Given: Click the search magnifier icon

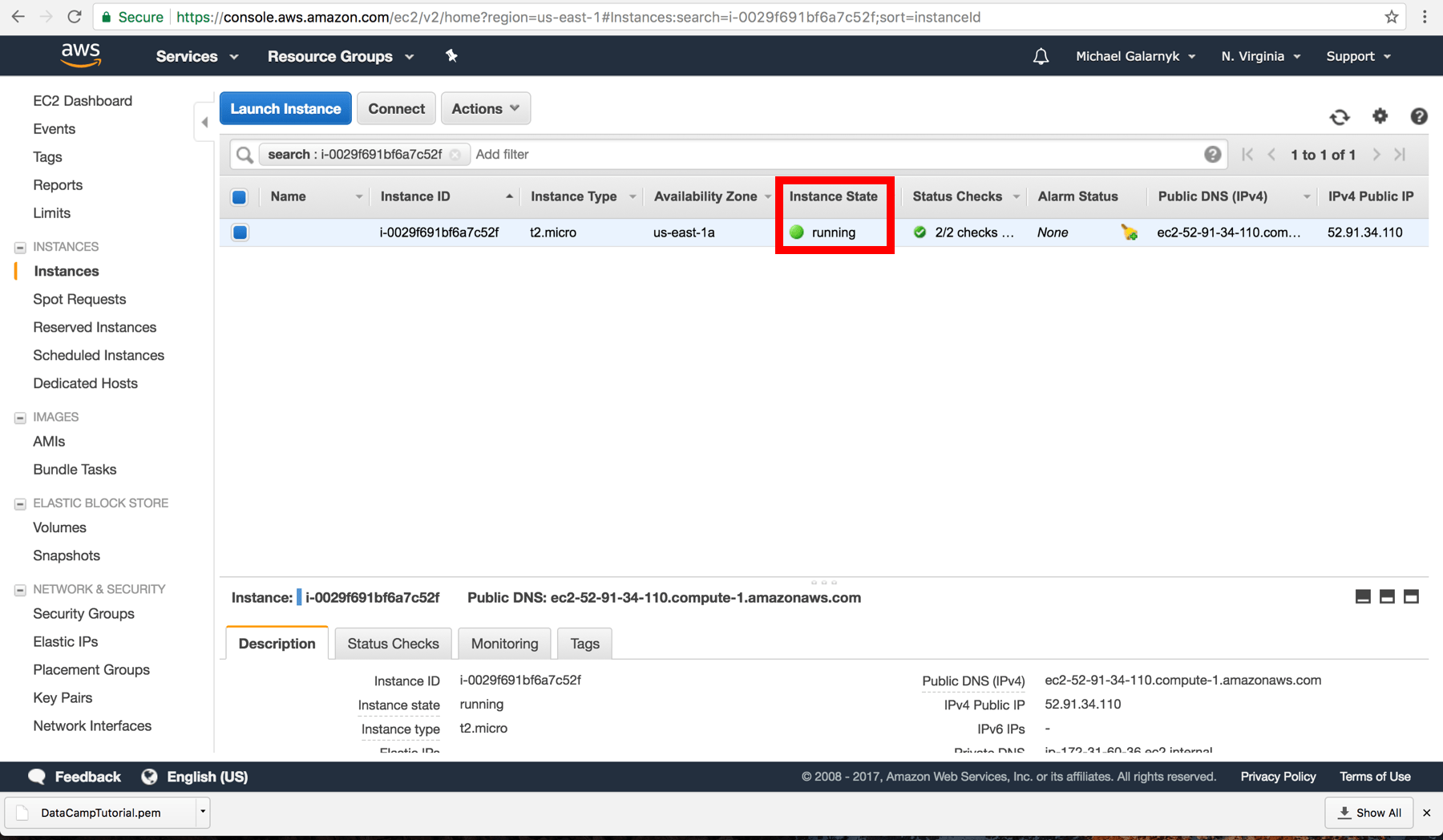Looking at the screenshot, I should pyautogui.click(x=244, y=154).
